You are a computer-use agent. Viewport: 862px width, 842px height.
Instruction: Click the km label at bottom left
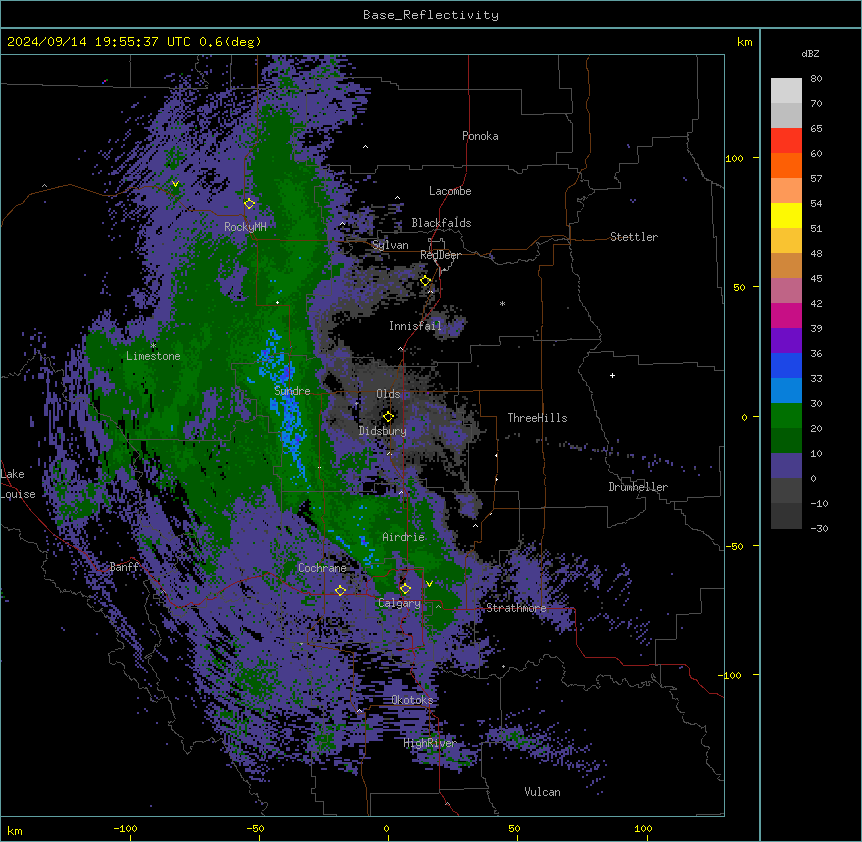click(15, 831)
